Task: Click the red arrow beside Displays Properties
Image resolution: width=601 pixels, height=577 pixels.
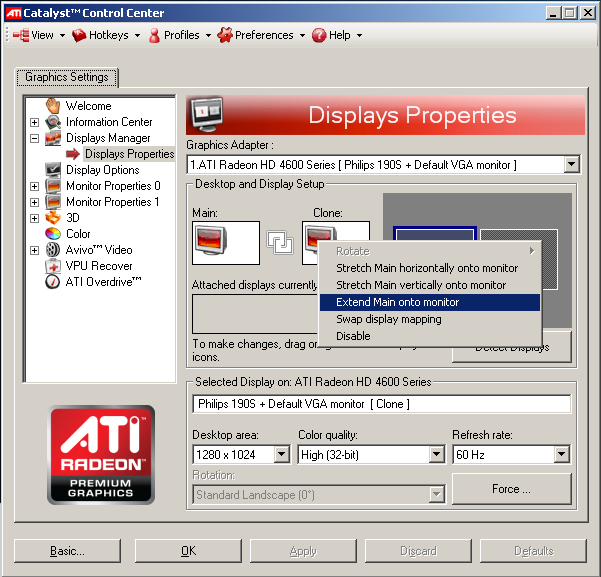Action: (x=73, y=154)
